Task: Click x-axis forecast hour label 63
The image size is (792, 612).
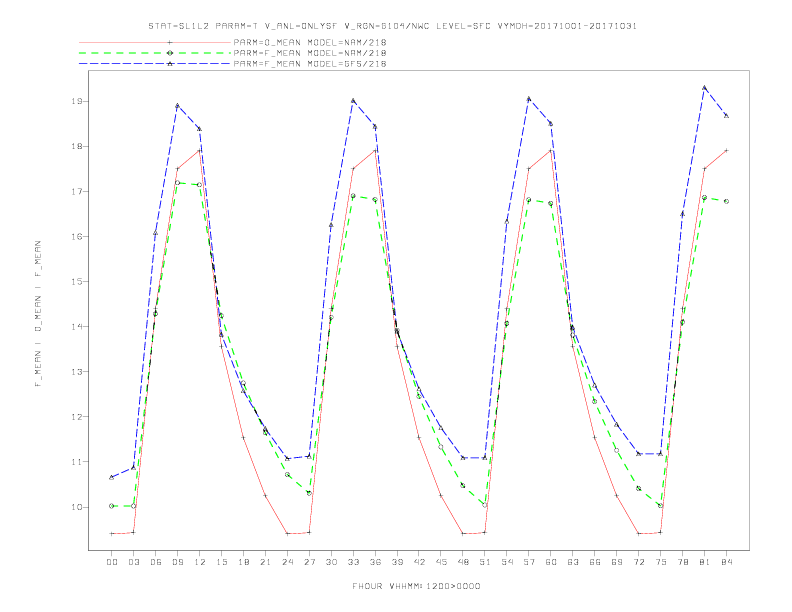Action: (x=573, y=562)
